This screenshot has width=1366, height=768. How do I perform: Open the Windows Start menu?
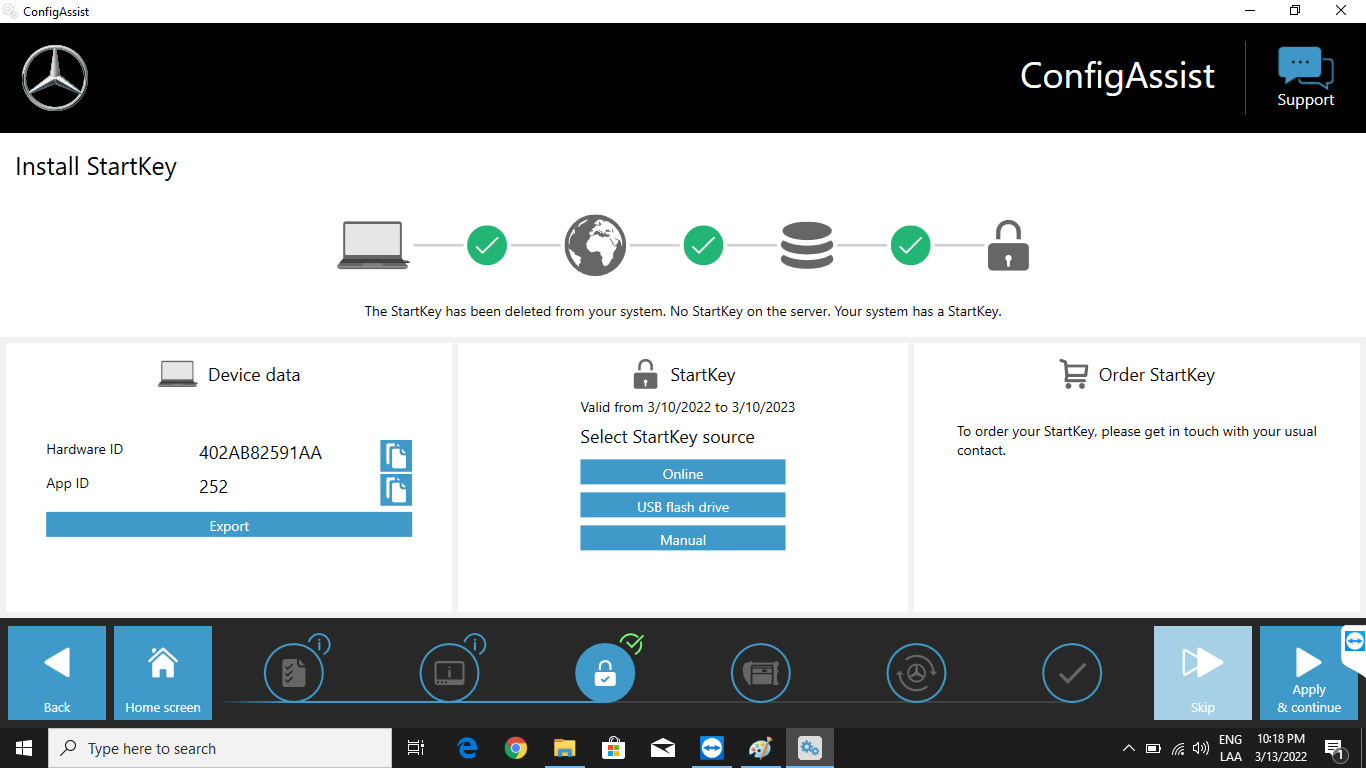24,748
